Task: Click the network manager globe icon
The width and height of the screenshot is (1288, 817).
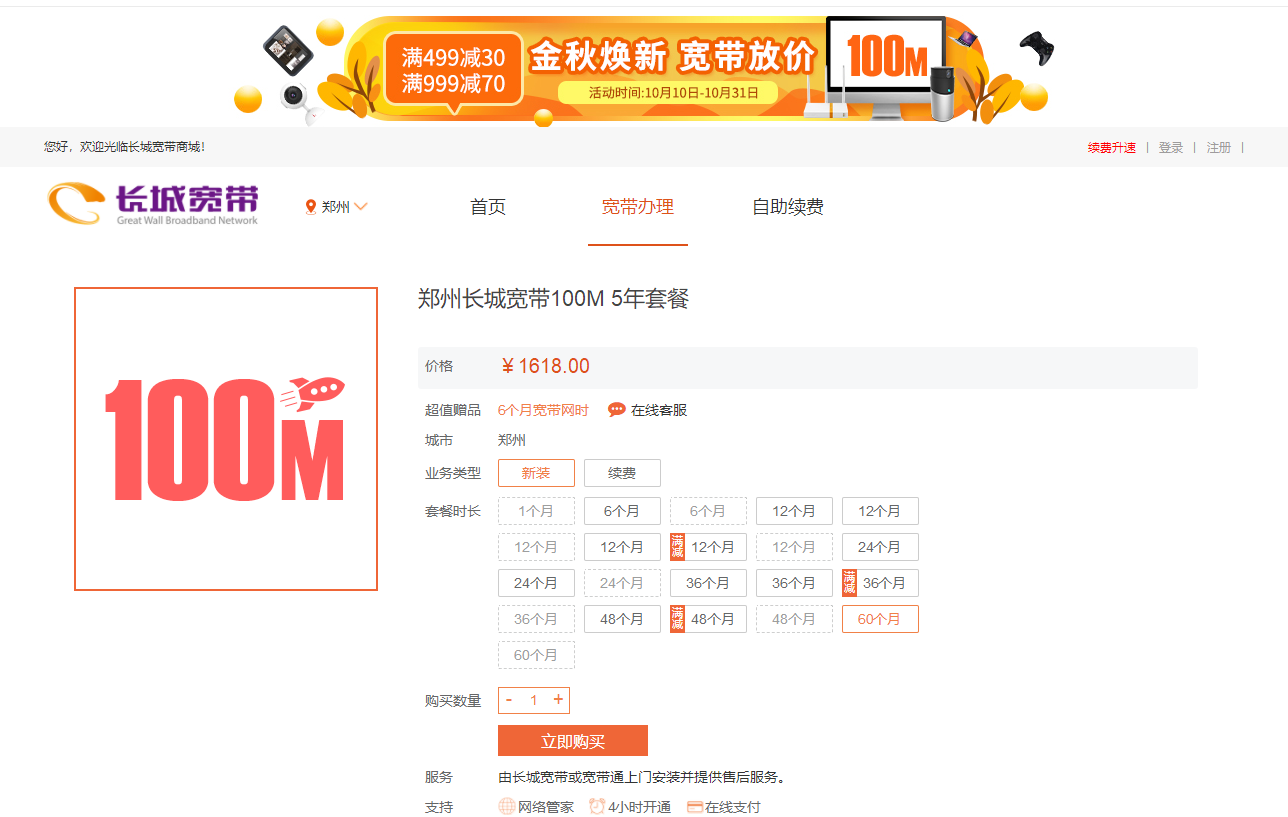Action: pos(507,807)
